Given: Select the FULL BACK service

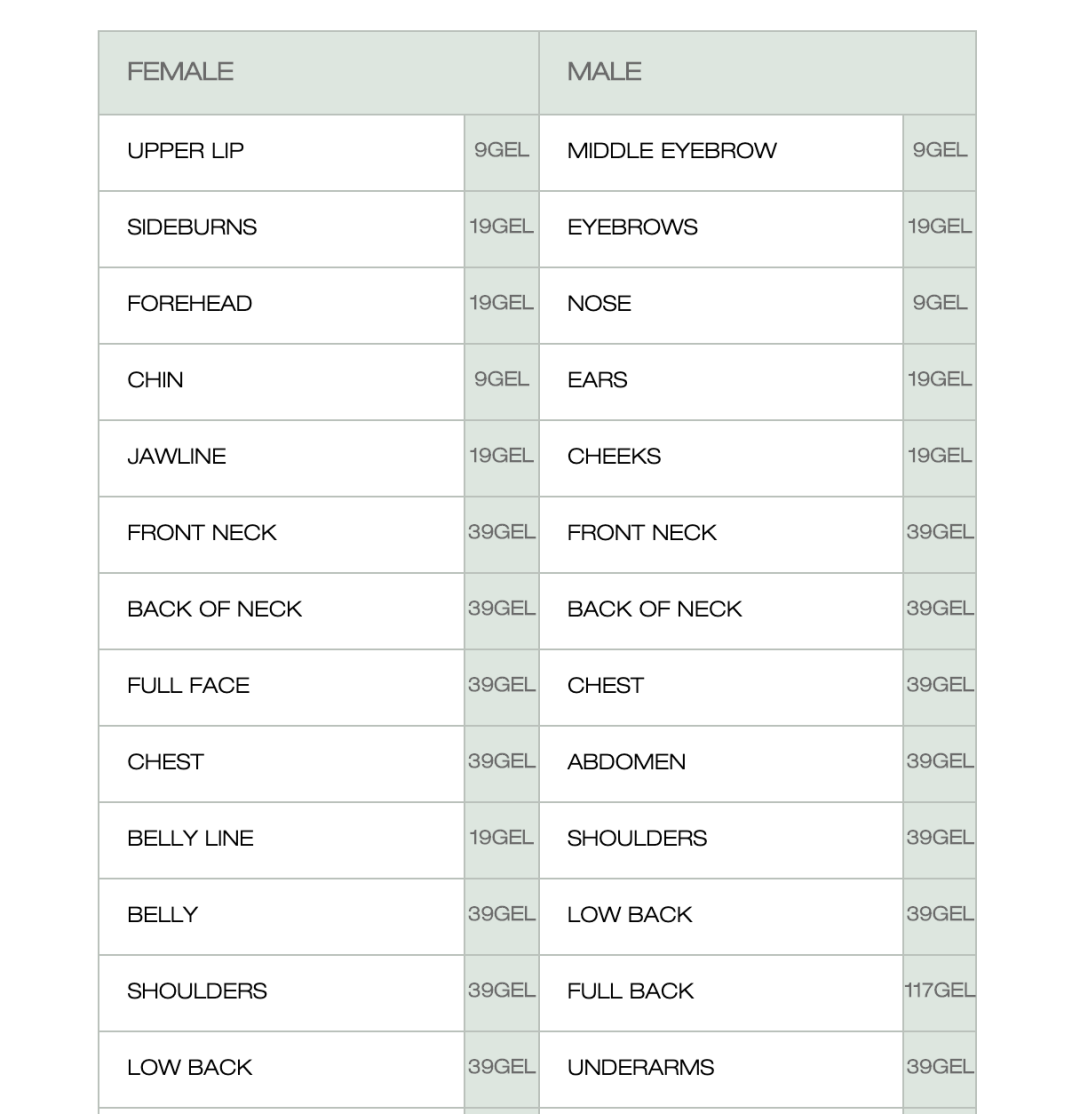Looking at the screenshot, I should point(721,993).
